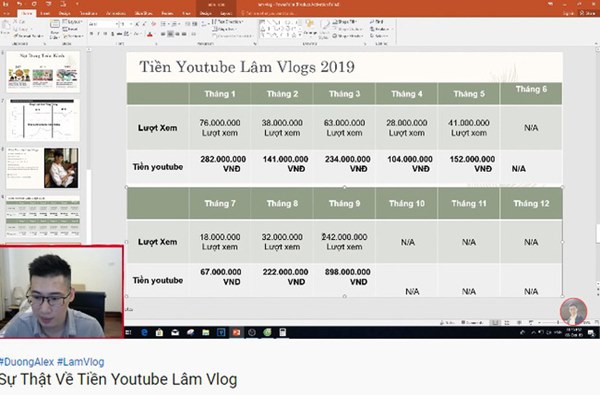The height and width of the screenshot is (395, 600).
Task: Open the slide Layout dropdown
Action: [72, 22]
